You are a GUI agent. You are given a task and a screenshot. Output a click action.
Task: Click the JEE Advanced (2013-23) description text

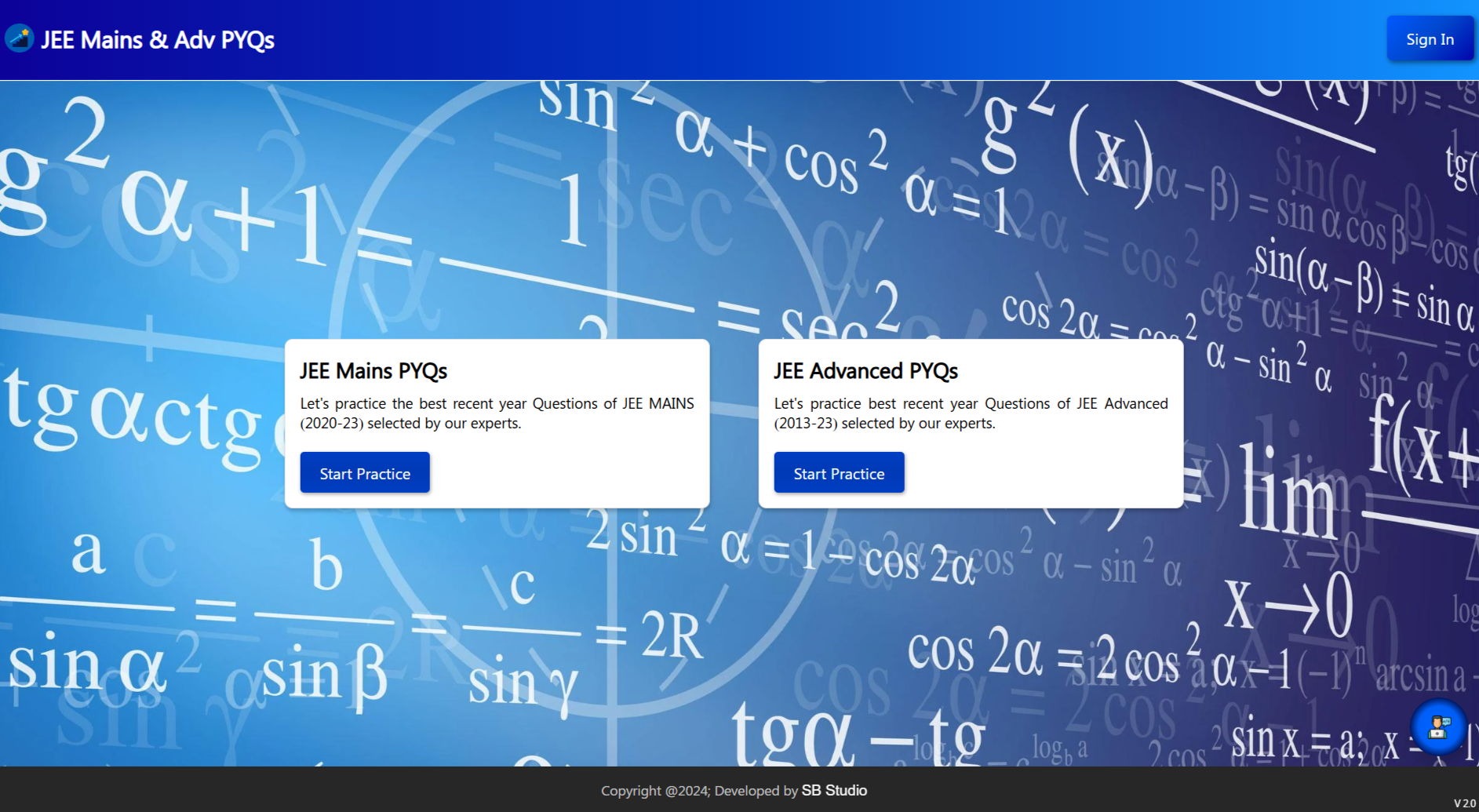(x=971, y=413)
